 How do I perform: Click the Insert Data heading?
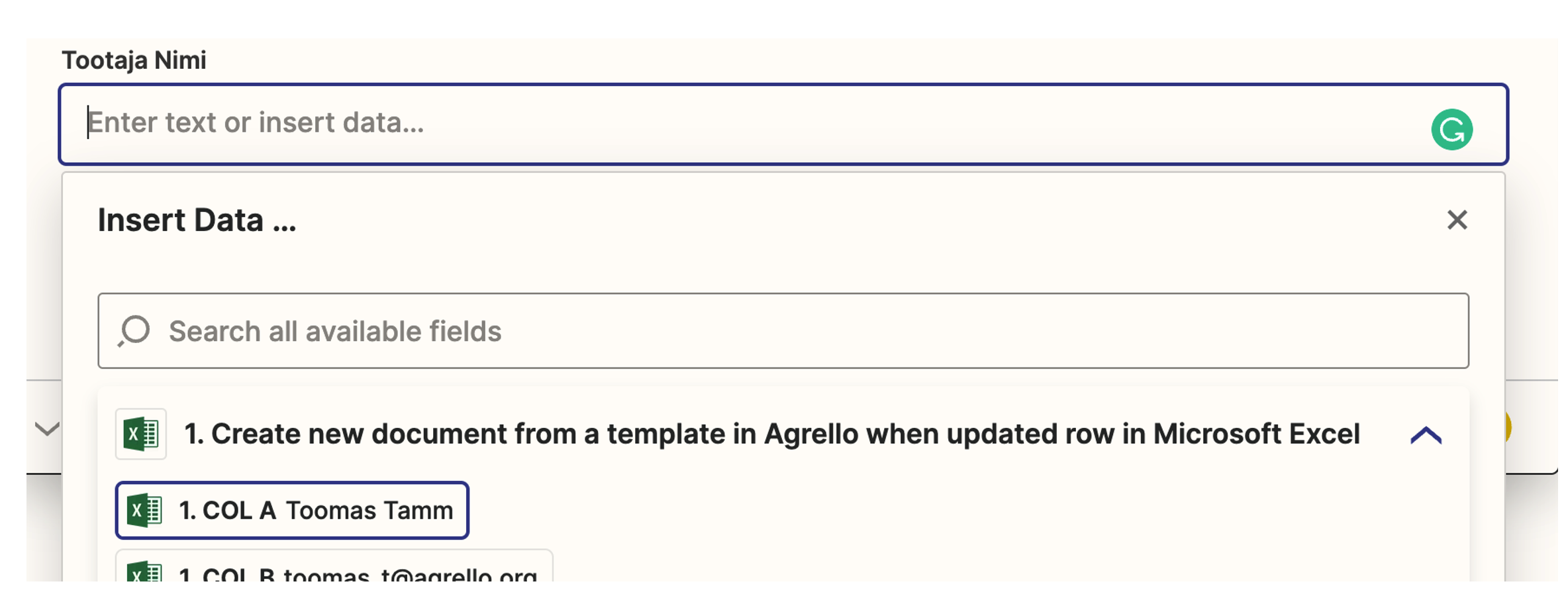(x=195, y=220)
